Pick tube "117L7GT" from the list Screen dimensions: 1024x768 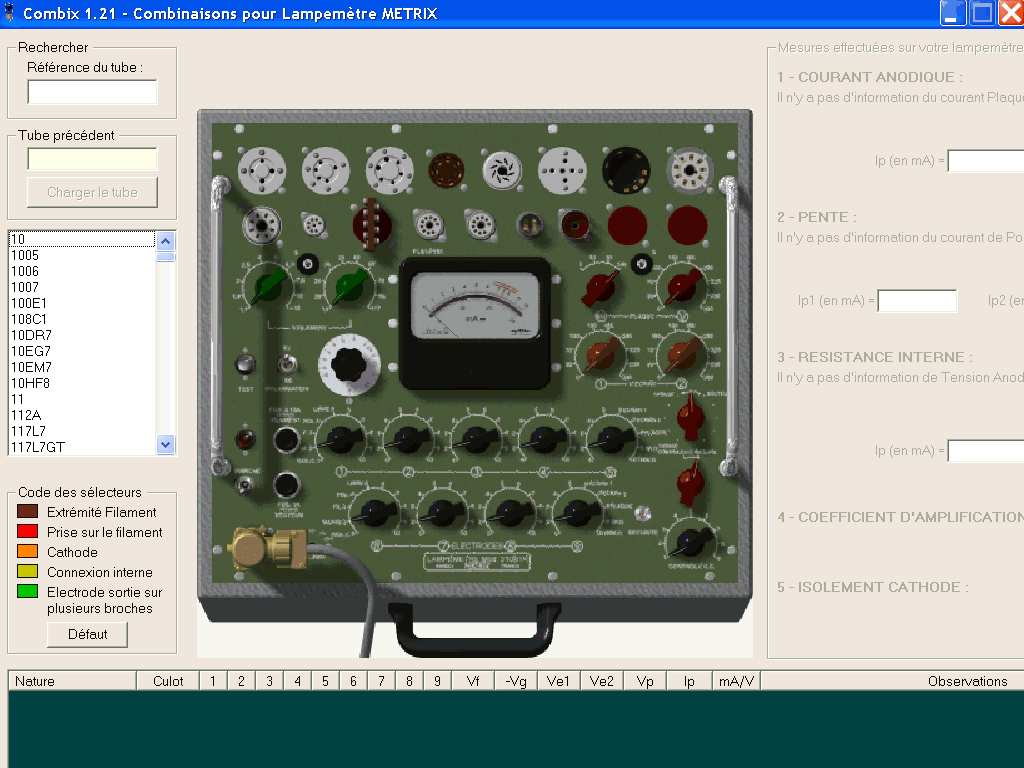pos(82,447)
